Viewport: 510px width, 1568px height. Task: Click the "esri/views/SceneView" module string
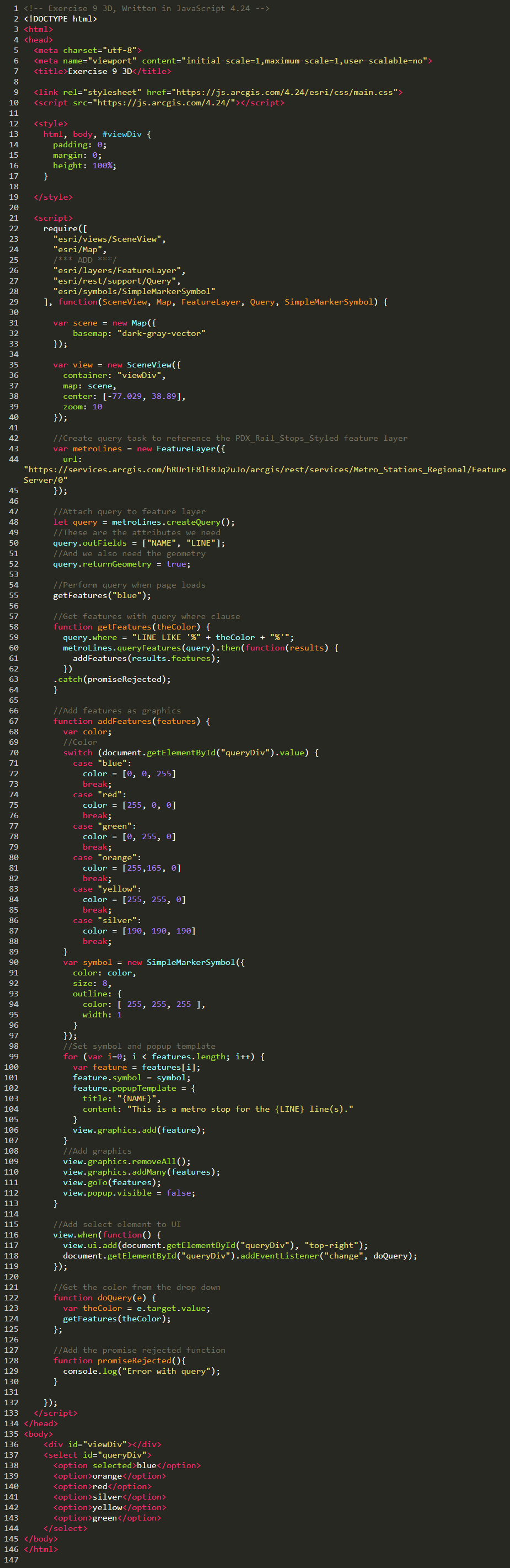pyautogui.click(x=109, y=238)
